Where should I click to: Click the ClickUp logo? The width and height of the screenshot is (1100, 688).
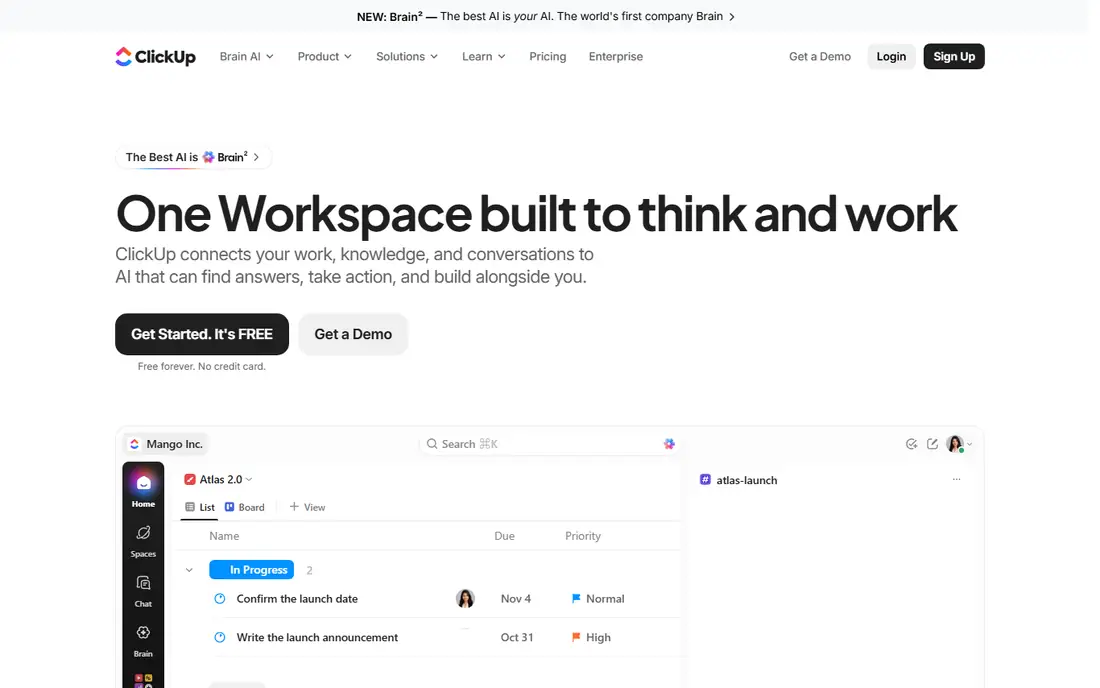pos(155,57)
